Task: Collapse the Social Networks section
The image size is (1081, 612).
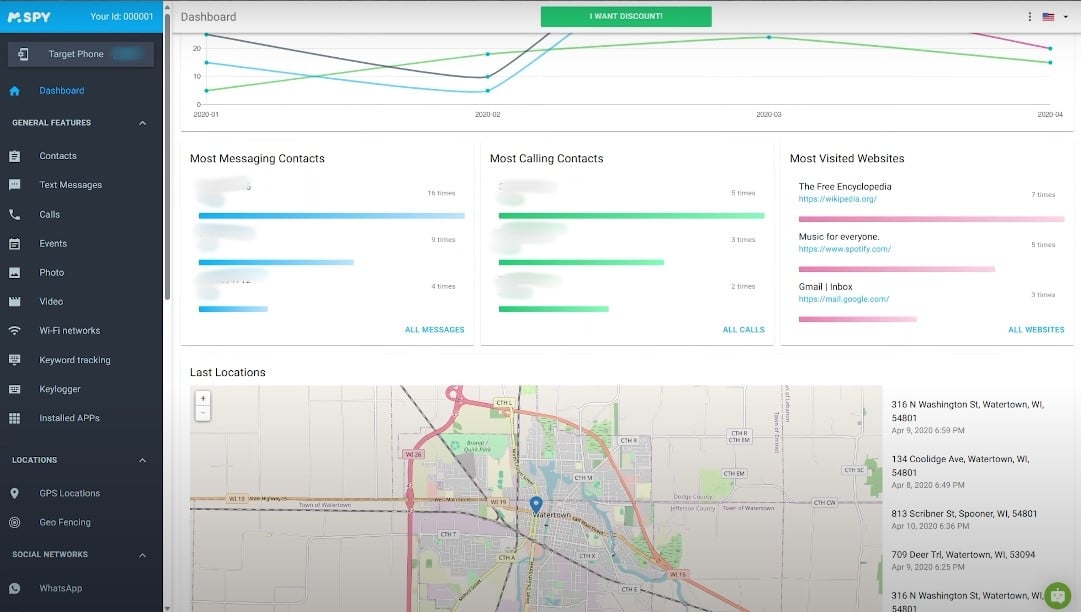Action: [142, 554]
